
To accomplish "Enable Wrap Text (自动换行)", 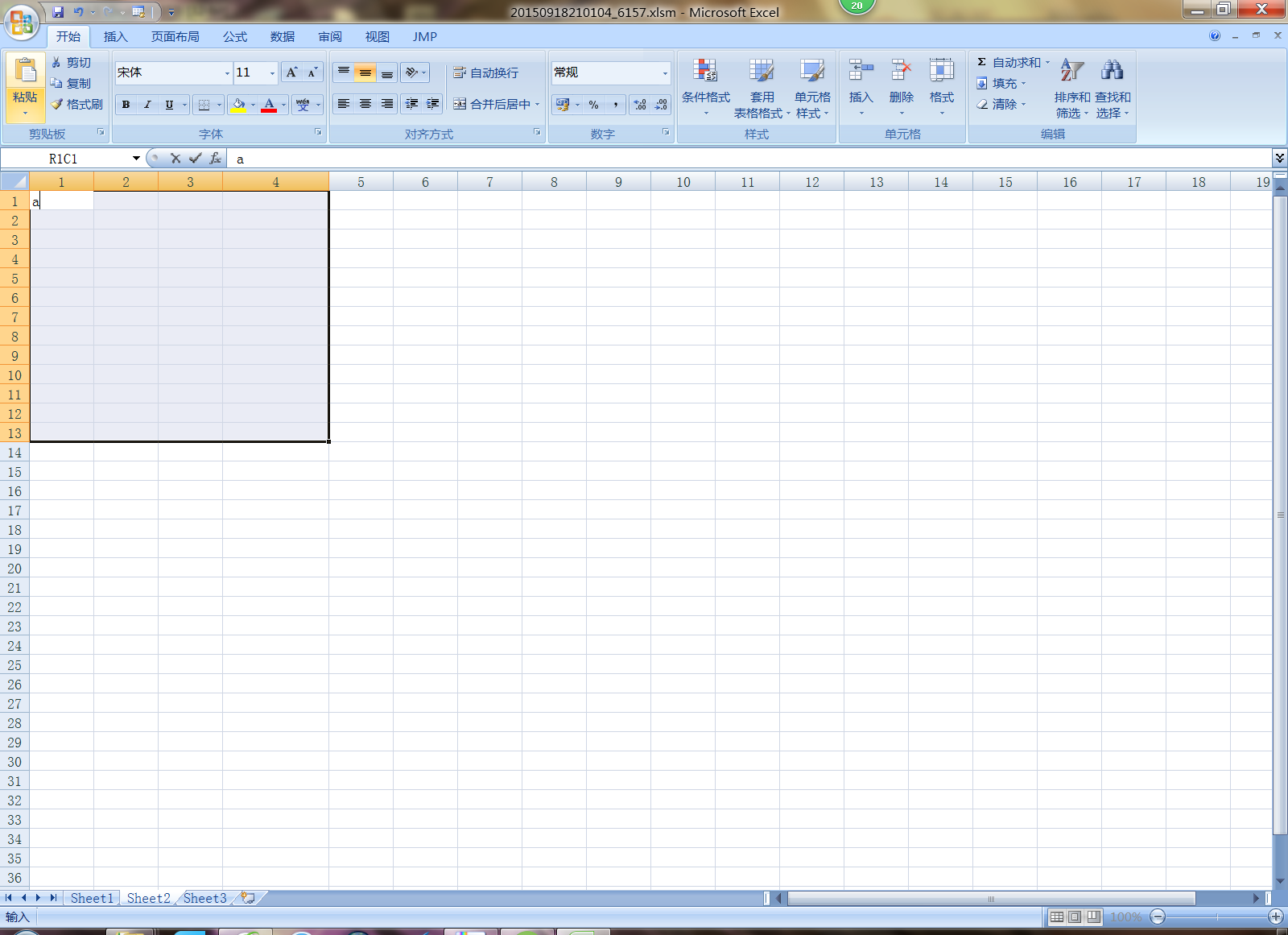I will pyautogui.click(x=486, y=73).
